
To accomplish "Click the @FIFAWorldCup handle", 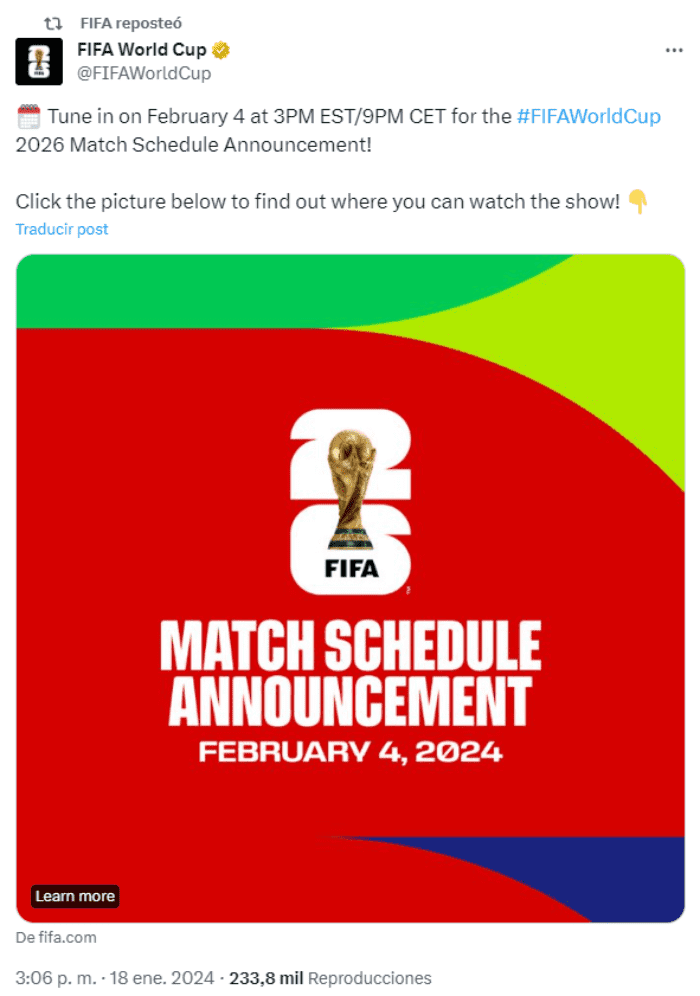I will click(144, 73).
